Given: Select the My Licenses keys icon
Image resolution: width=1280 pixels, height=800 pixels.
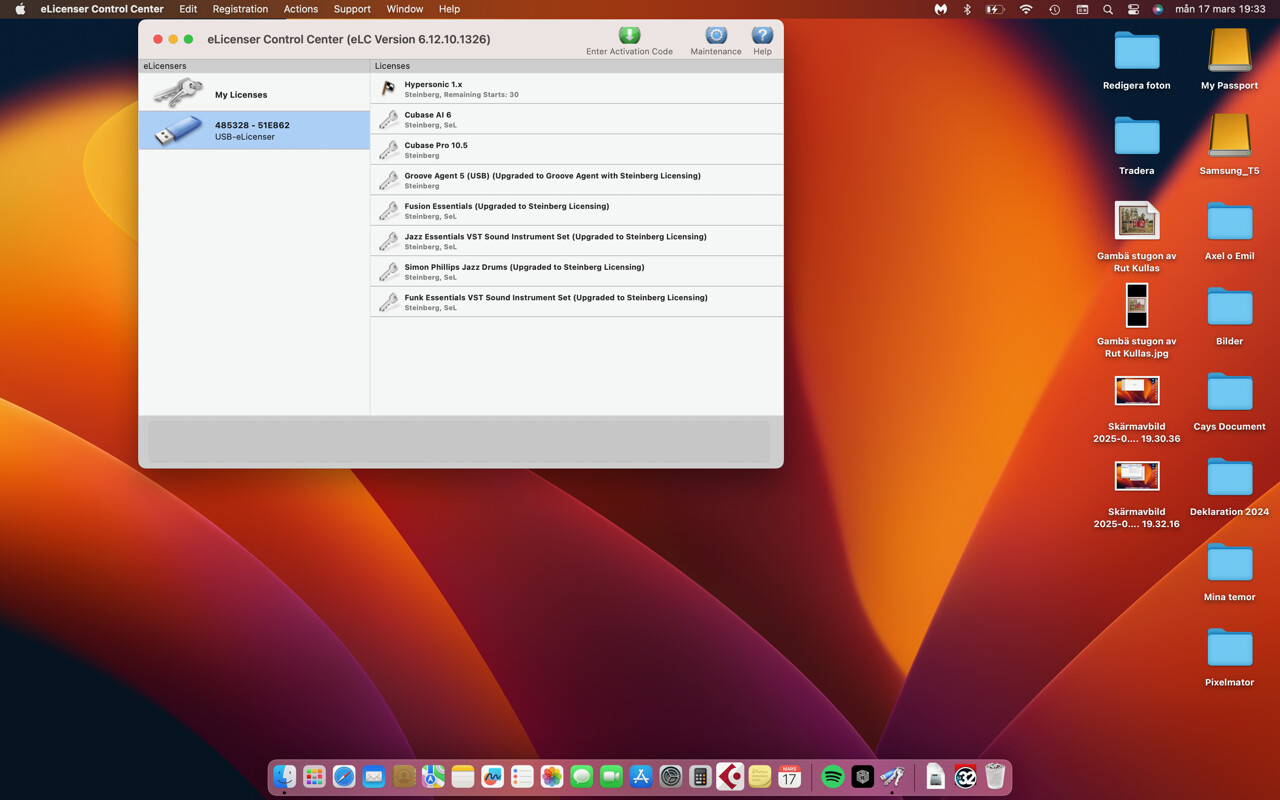Looking at the screenshot, I should point(178,94).
